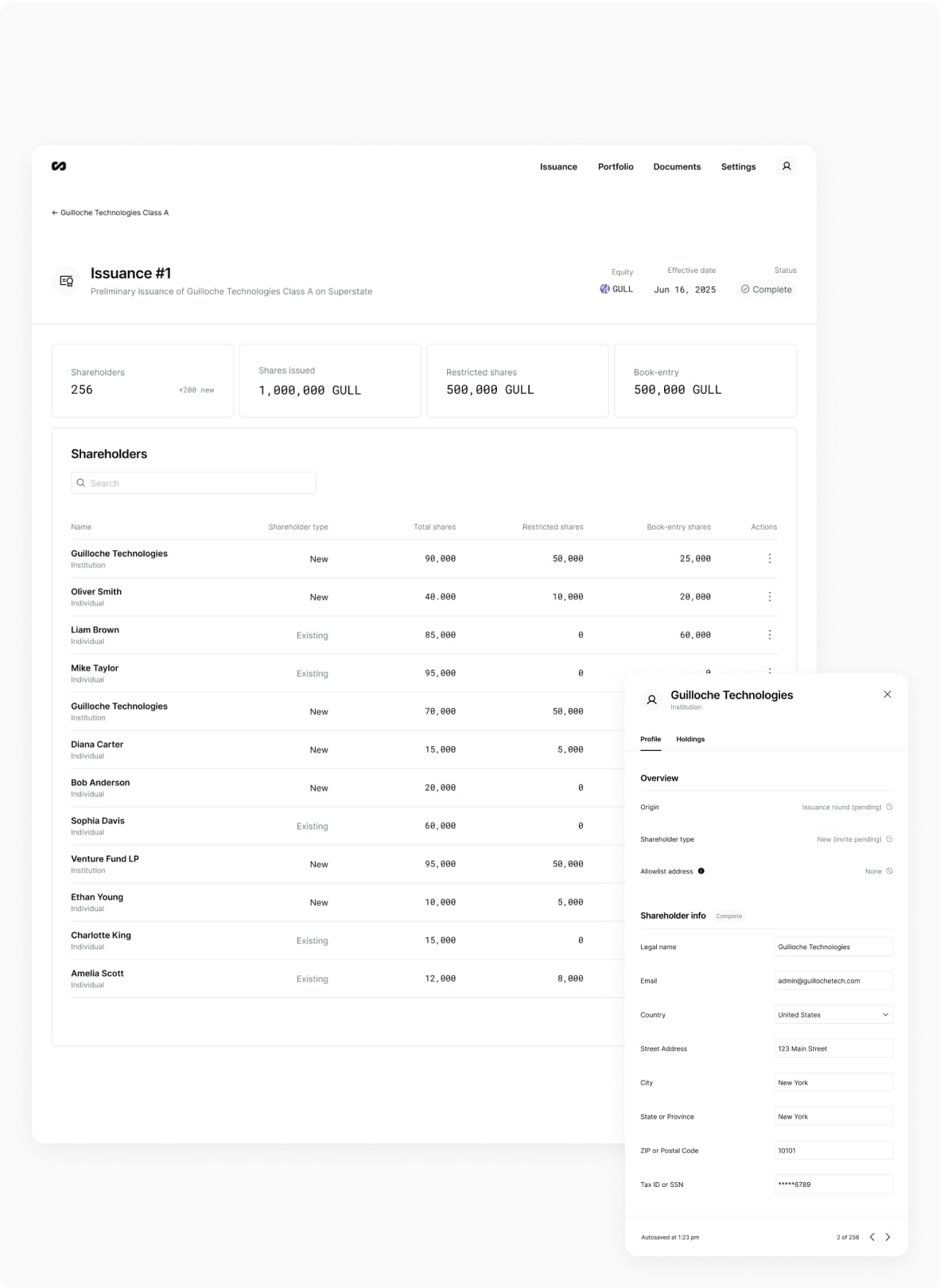Open Documents from top navigation
The height and width of the screenshot is (1288, 940).
pyautogui.click(x=676, y=167)
